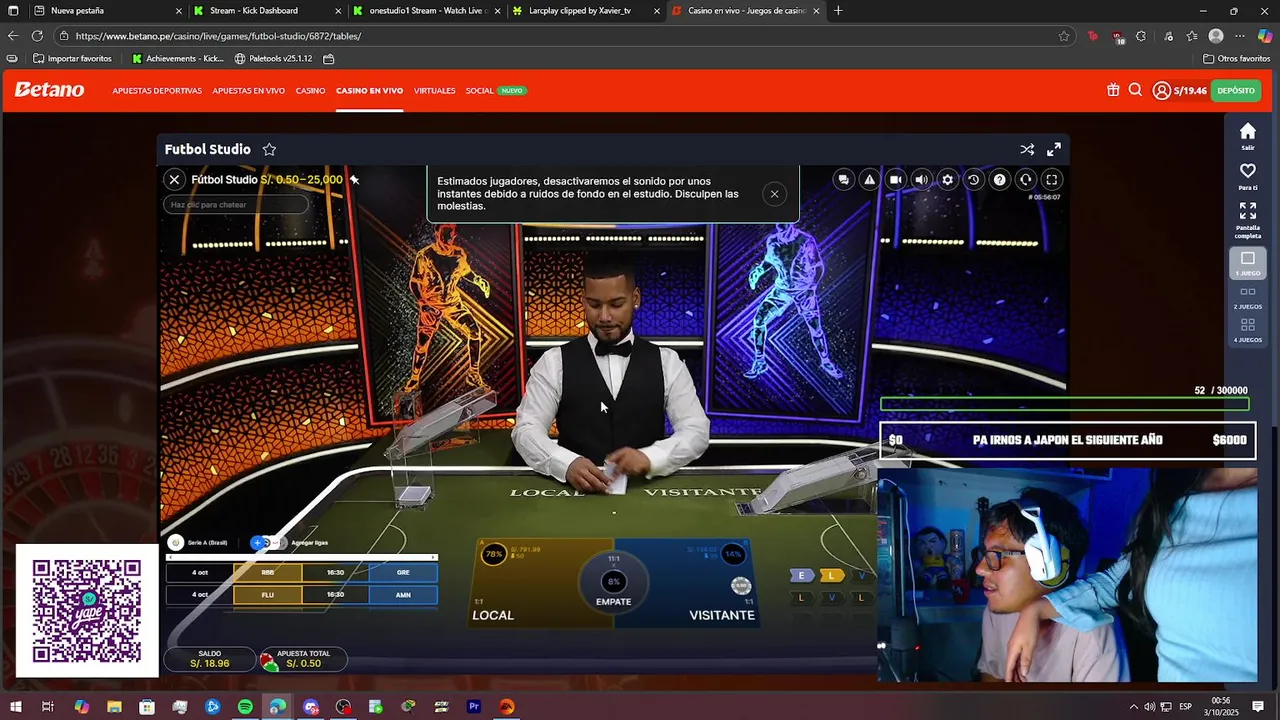Open the Virtuales section
The height and width of the screenshot is (720, 1280).
tap(434, 91)
